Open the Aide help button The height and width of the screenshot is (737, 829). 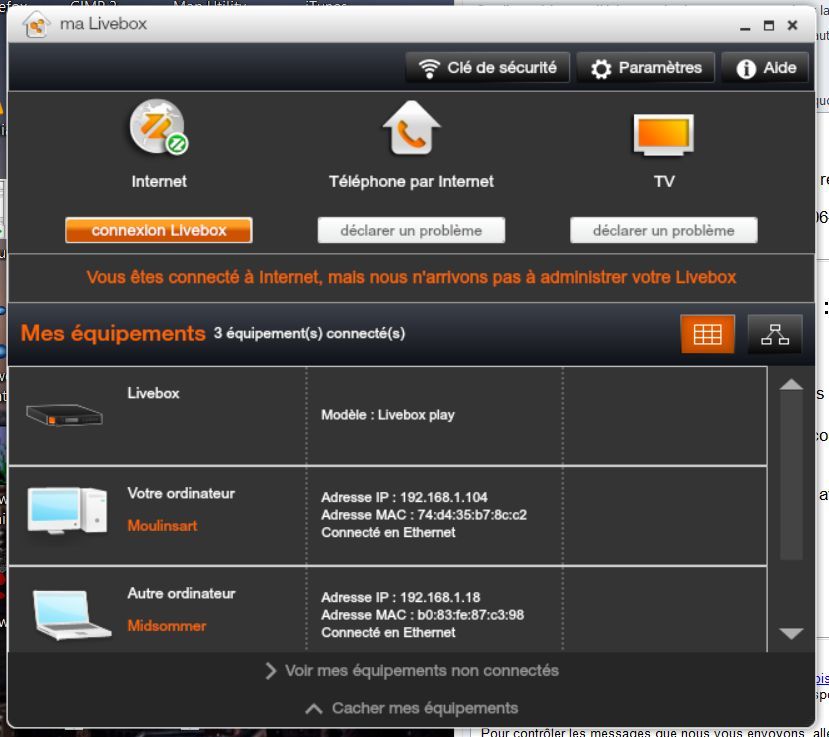click(x=765, y=68)
